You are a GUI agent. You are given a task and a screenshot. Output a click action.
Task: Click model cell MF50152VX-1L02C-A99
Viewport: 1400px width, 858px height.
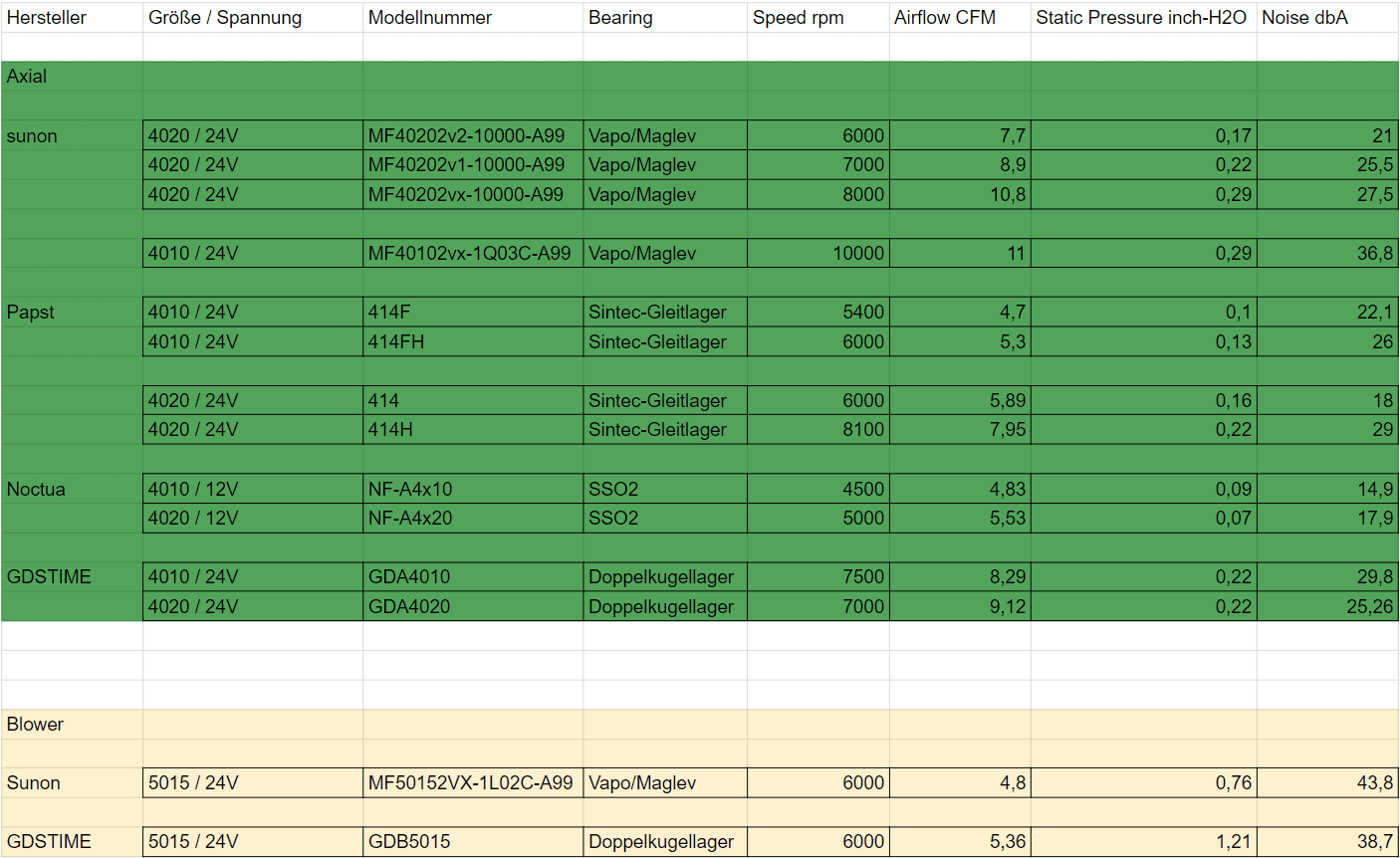tap(473, 783)
